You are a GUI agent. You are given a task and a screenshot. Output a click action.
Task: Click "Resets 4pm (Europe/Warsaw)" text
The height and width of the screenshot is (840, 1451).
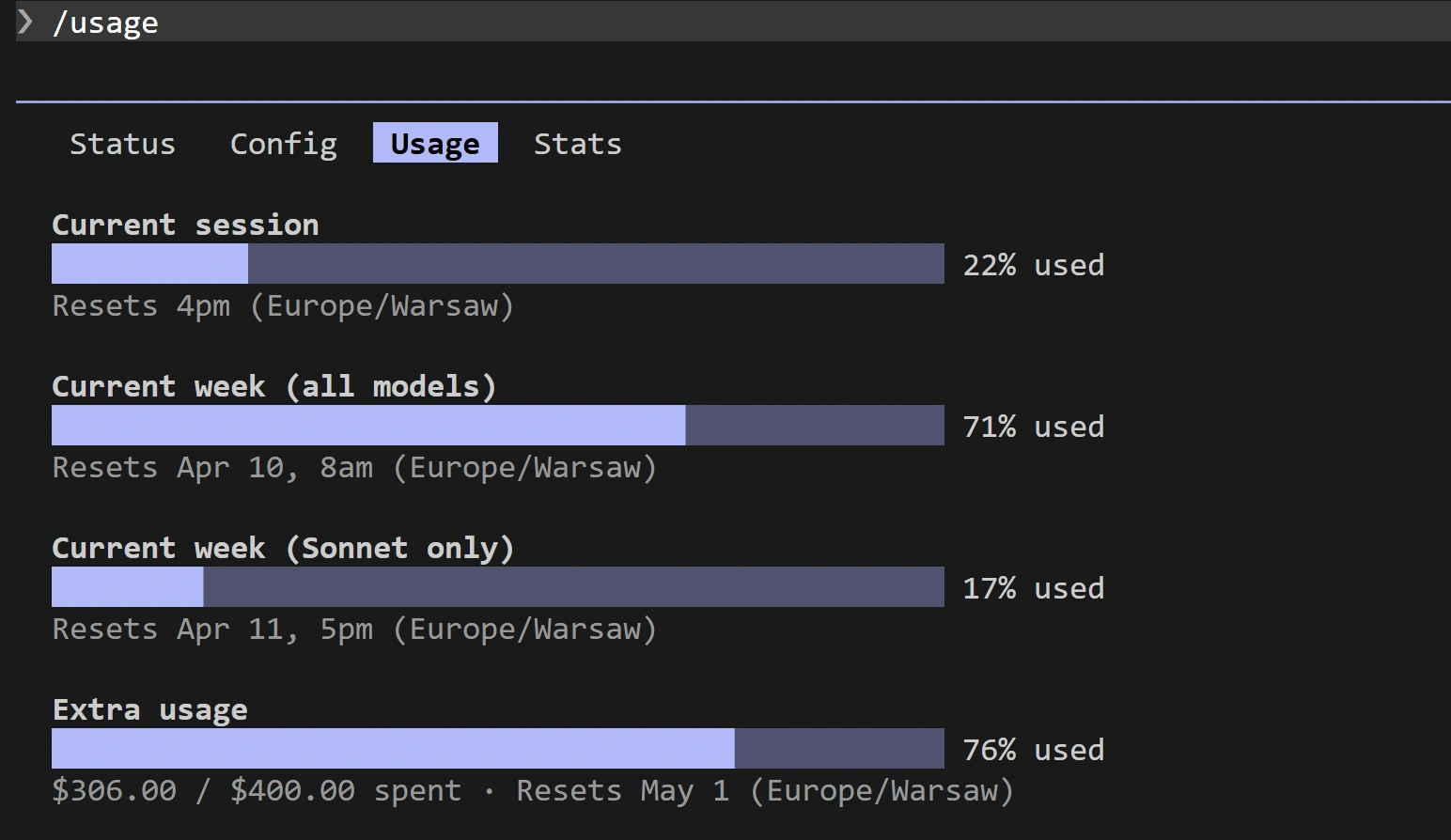(x=283, y=306)
